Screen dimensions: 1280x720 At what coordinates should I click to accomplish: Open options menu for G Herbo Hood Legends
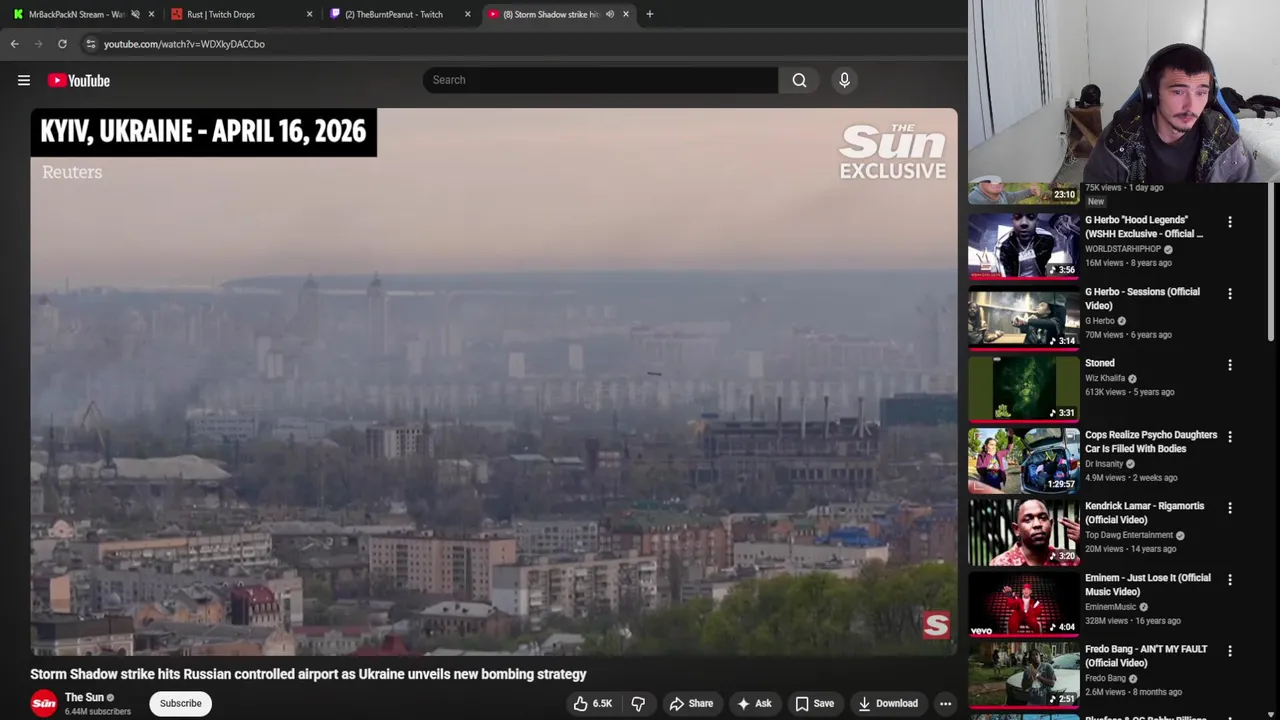point(1230,222)
